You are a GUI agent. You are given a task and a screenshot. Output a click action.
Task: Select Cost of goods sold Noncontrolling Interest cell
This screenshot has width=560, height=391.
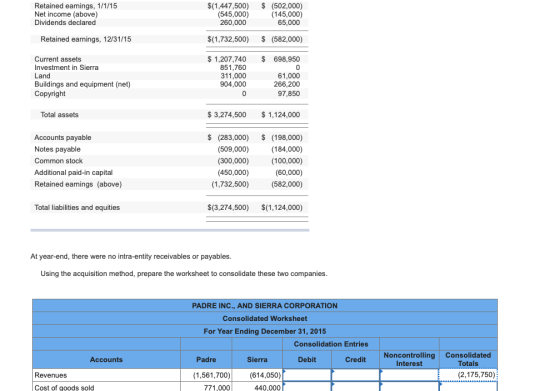pyautogui.click(x=409, y=387)
